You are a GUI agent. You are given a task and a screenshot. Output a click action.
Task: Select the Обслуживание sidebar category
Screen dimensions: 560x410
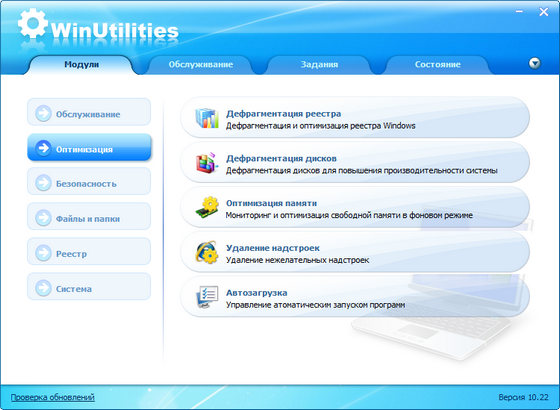coord(89,112)
